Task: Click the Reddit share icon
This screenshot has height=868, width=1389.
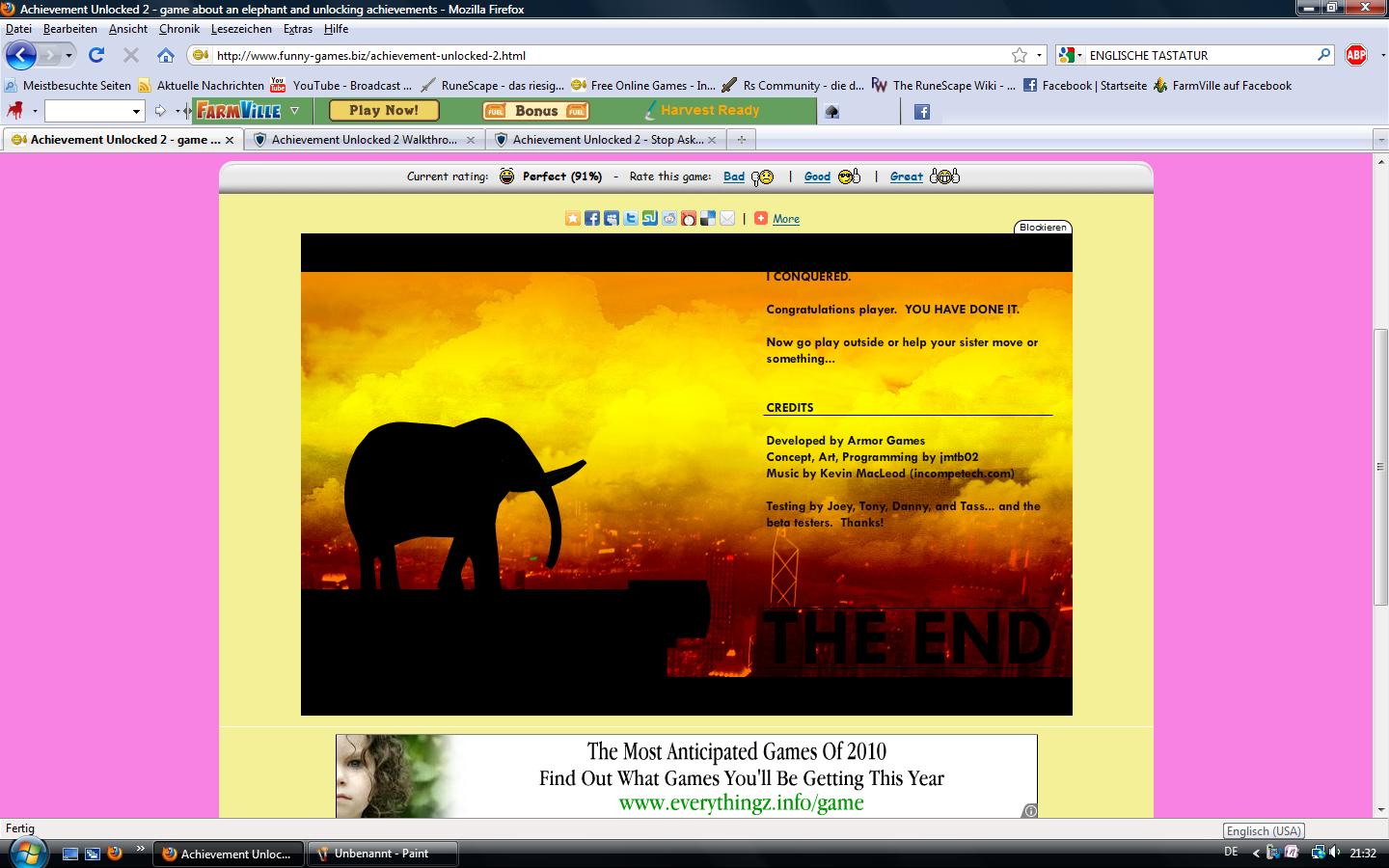Action: pyautogui.click(x=669, y=219)
